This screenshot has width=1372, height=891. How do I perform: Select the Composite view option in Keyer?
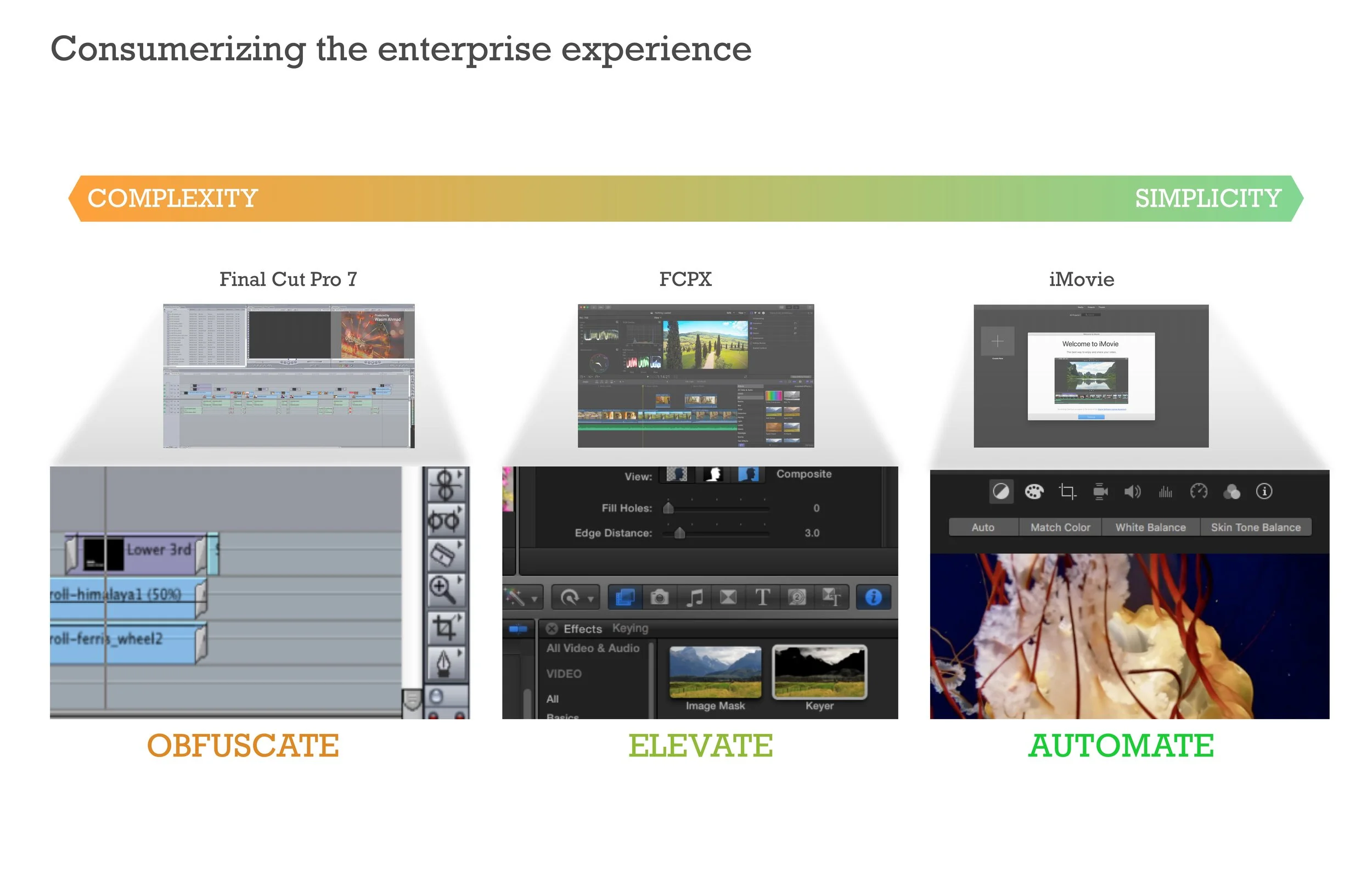click(747, 474)
